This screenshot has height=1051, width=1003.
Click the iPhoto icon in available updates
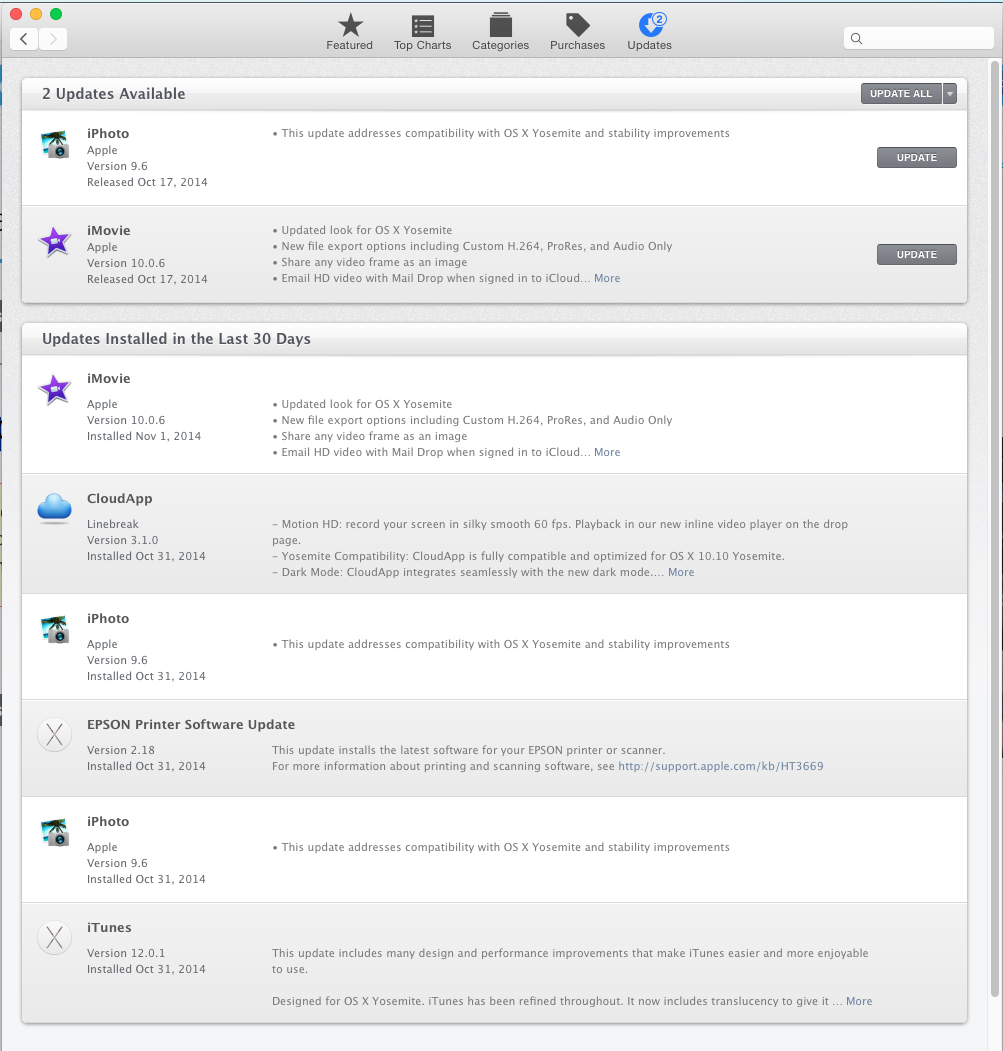pyautogui.click(x=55, y=144)
